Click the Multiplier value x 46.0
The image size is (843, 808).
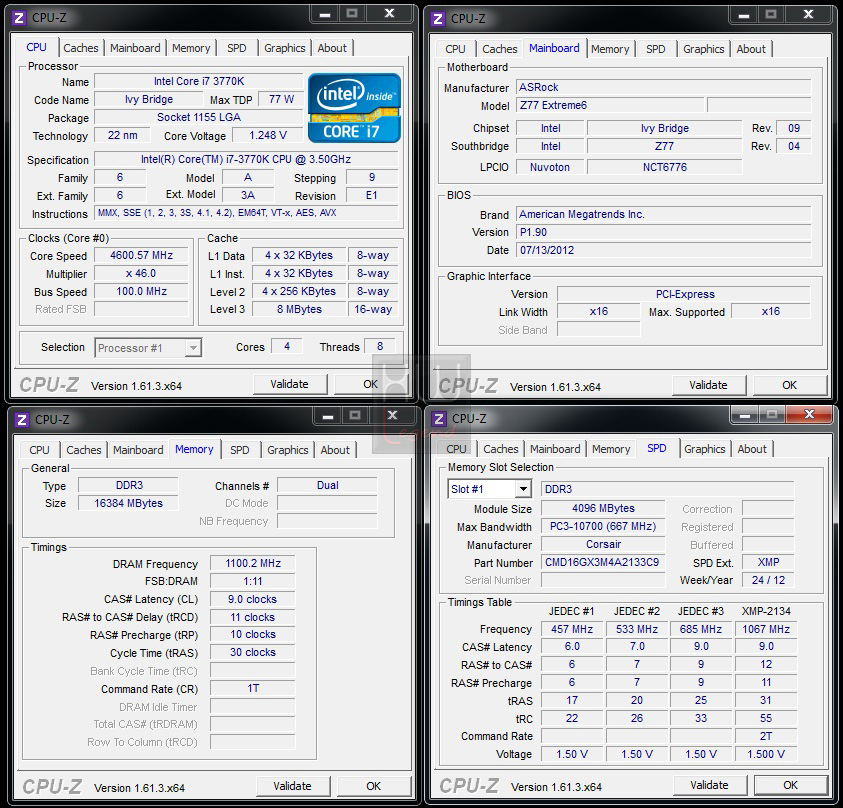[x=141, y=274]
